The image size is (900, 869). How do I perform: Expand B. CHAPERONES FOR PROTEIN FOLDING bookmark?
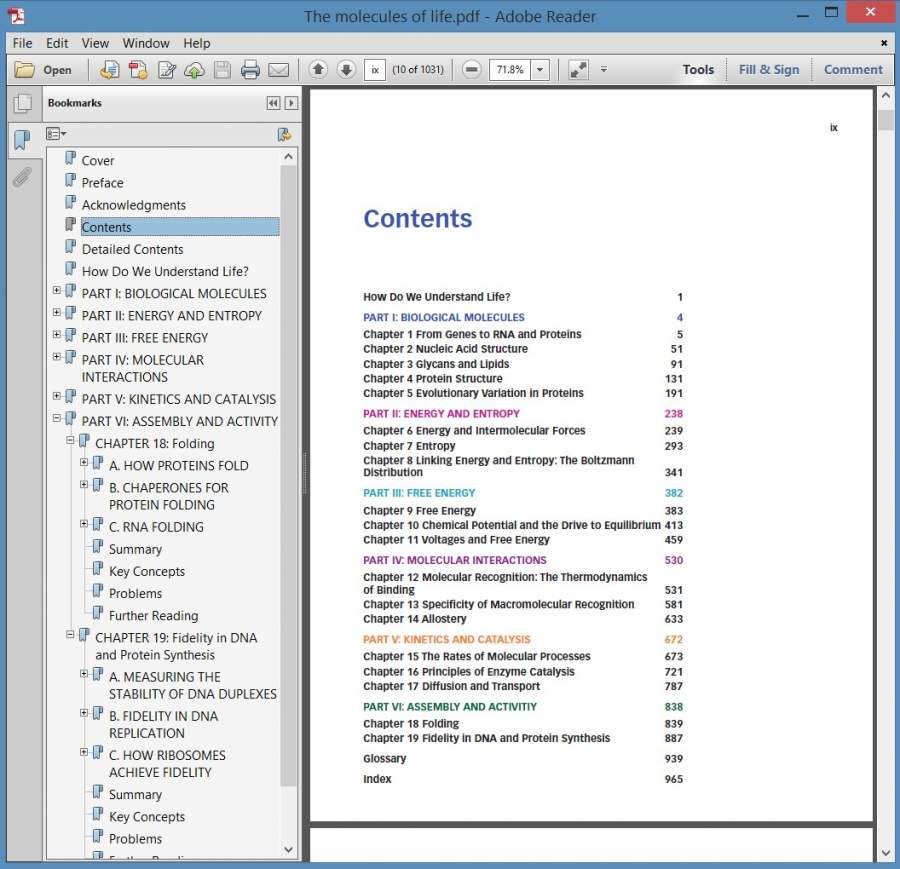coord(84,485)
